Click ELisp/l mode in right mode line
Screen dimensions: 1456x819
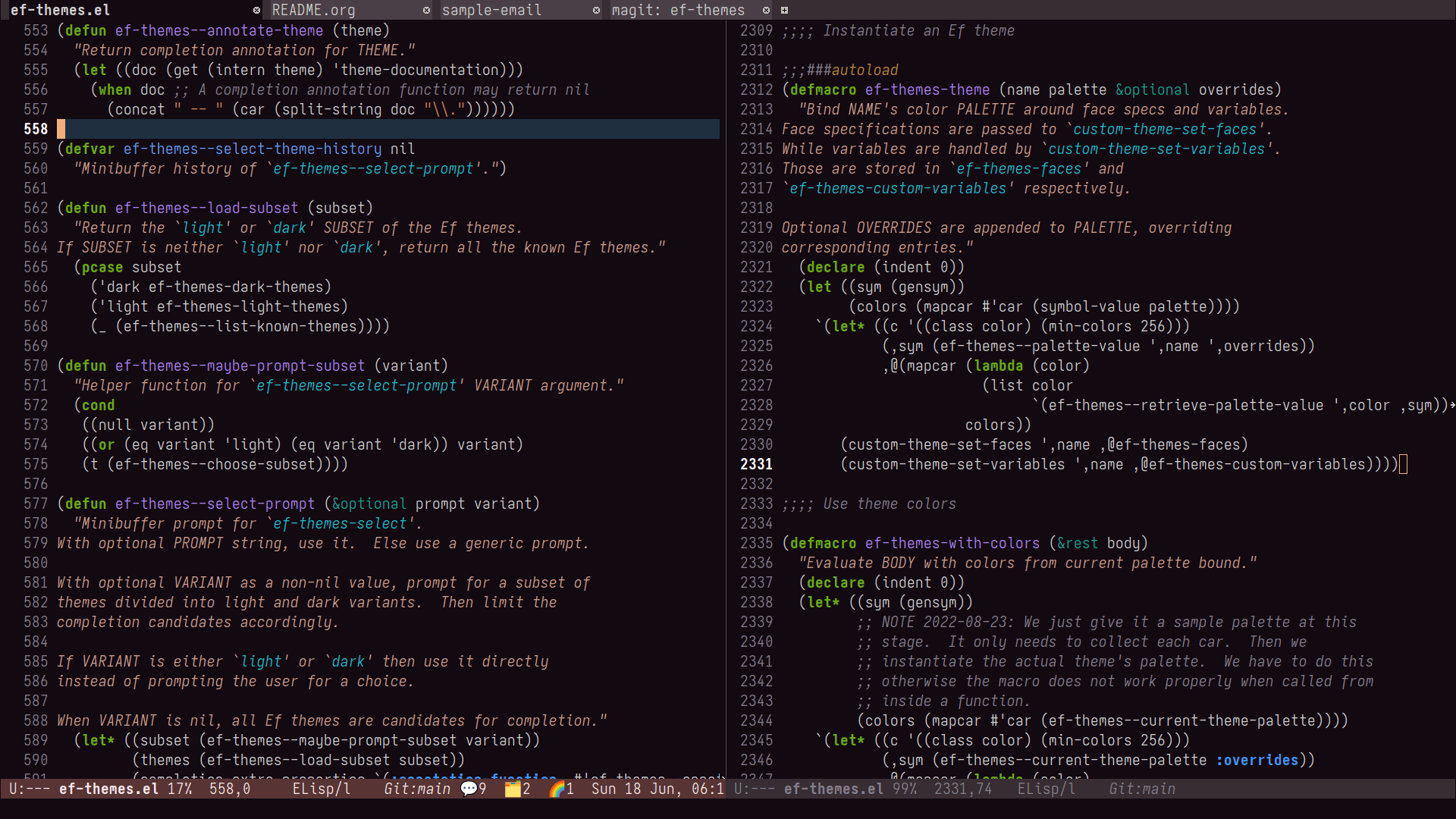click(1046, 789)
